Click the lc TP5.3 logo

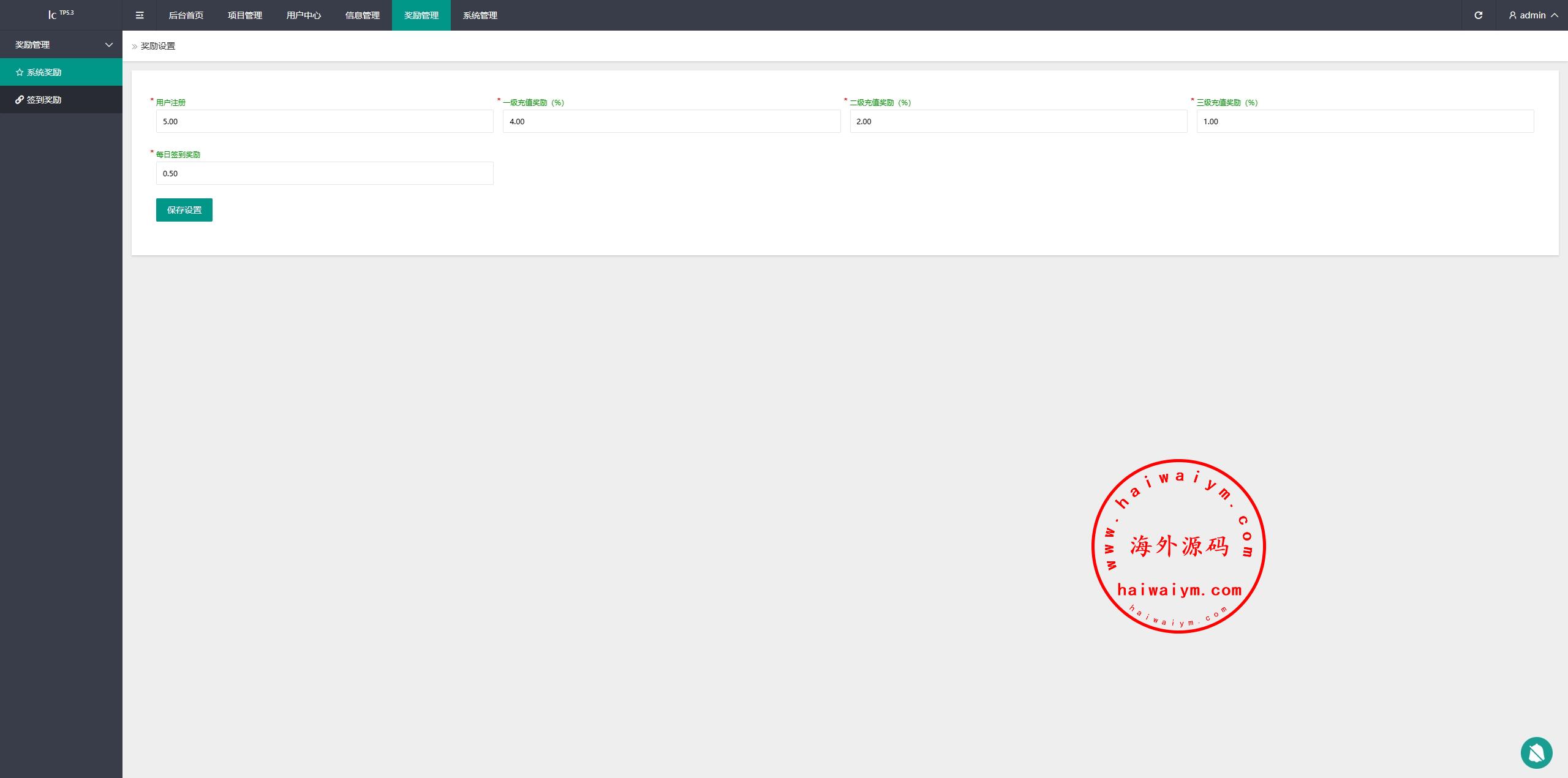[61, 15]
